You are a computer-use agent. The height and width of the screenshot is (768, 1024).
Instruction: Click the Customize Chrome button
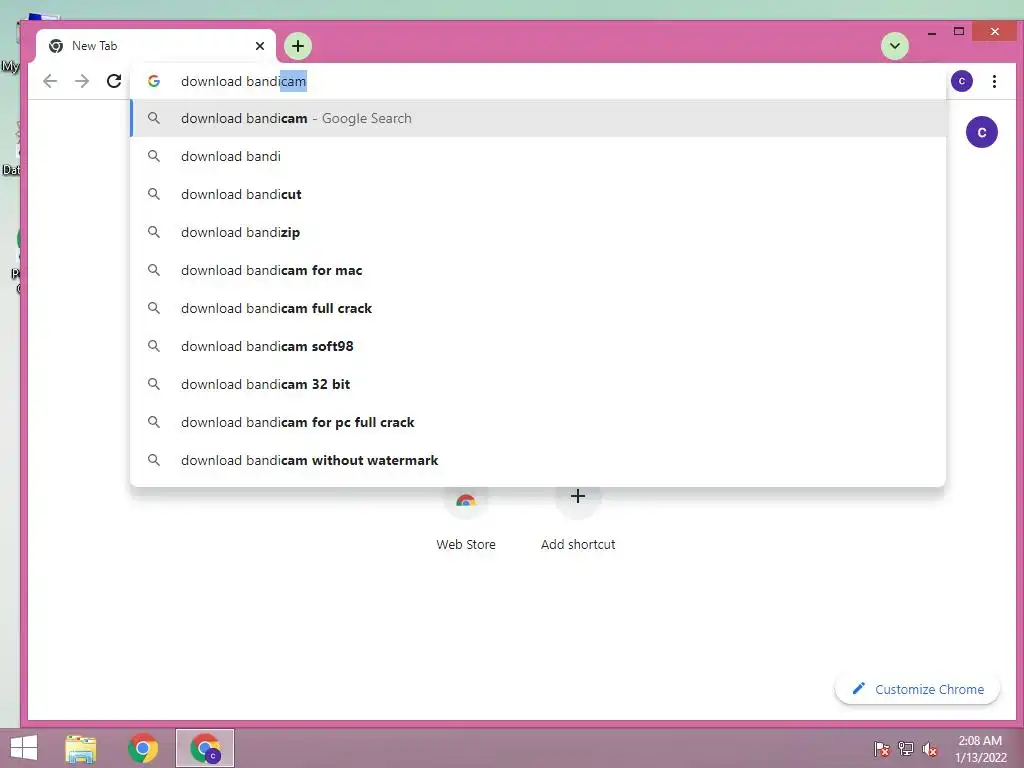pyautogui.click(x=917, y=689)
